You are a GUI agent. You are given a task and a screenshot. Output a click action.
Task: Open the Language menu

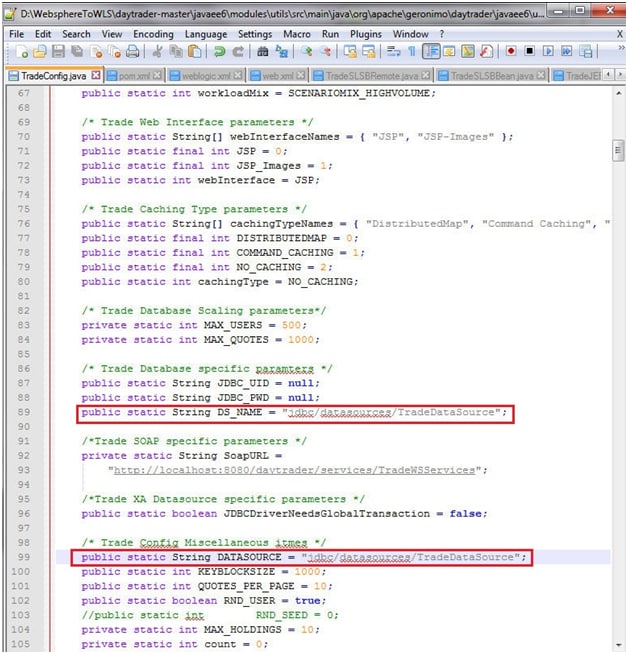point(206,34)
